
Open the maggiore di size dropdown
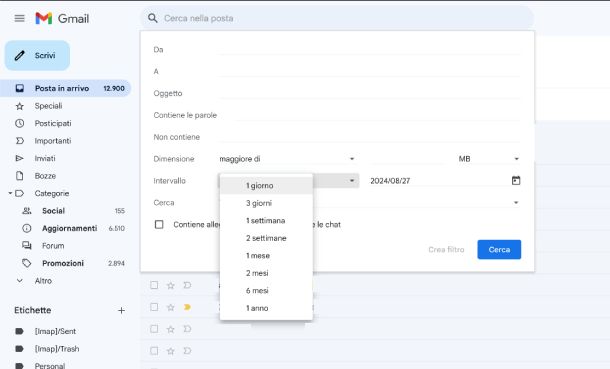287,159
